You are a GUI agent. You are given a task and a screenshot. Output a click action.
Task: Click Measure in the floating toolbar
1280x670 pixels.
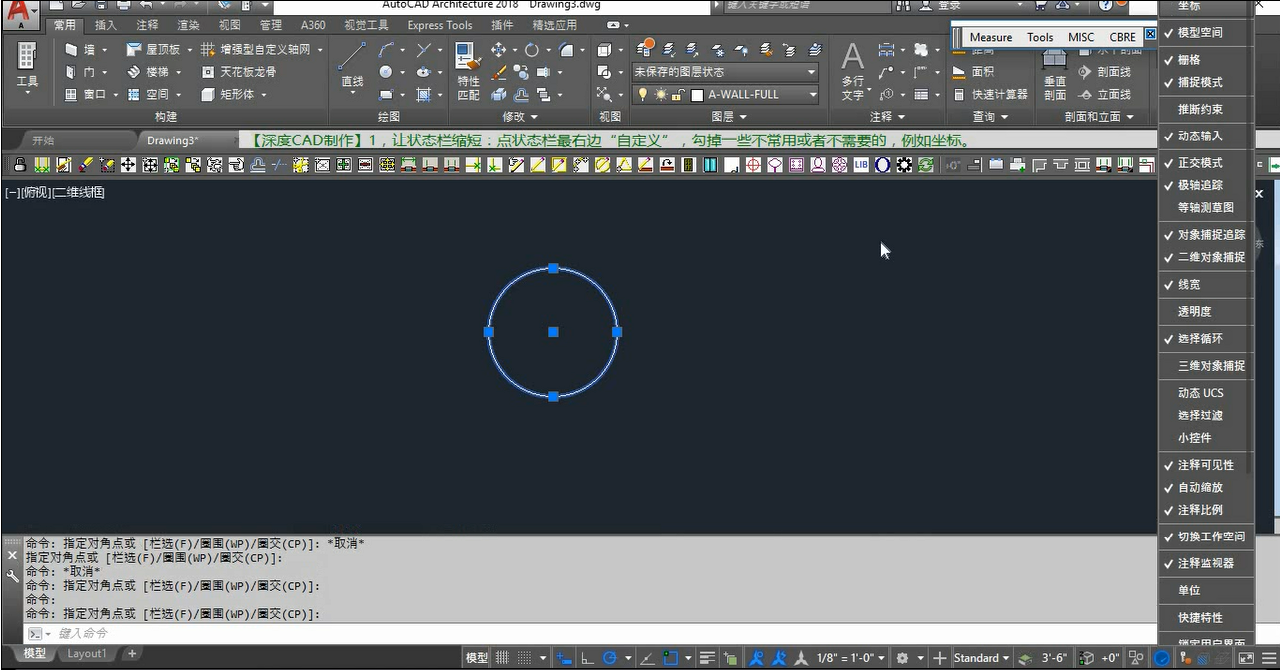click(991, 37)
